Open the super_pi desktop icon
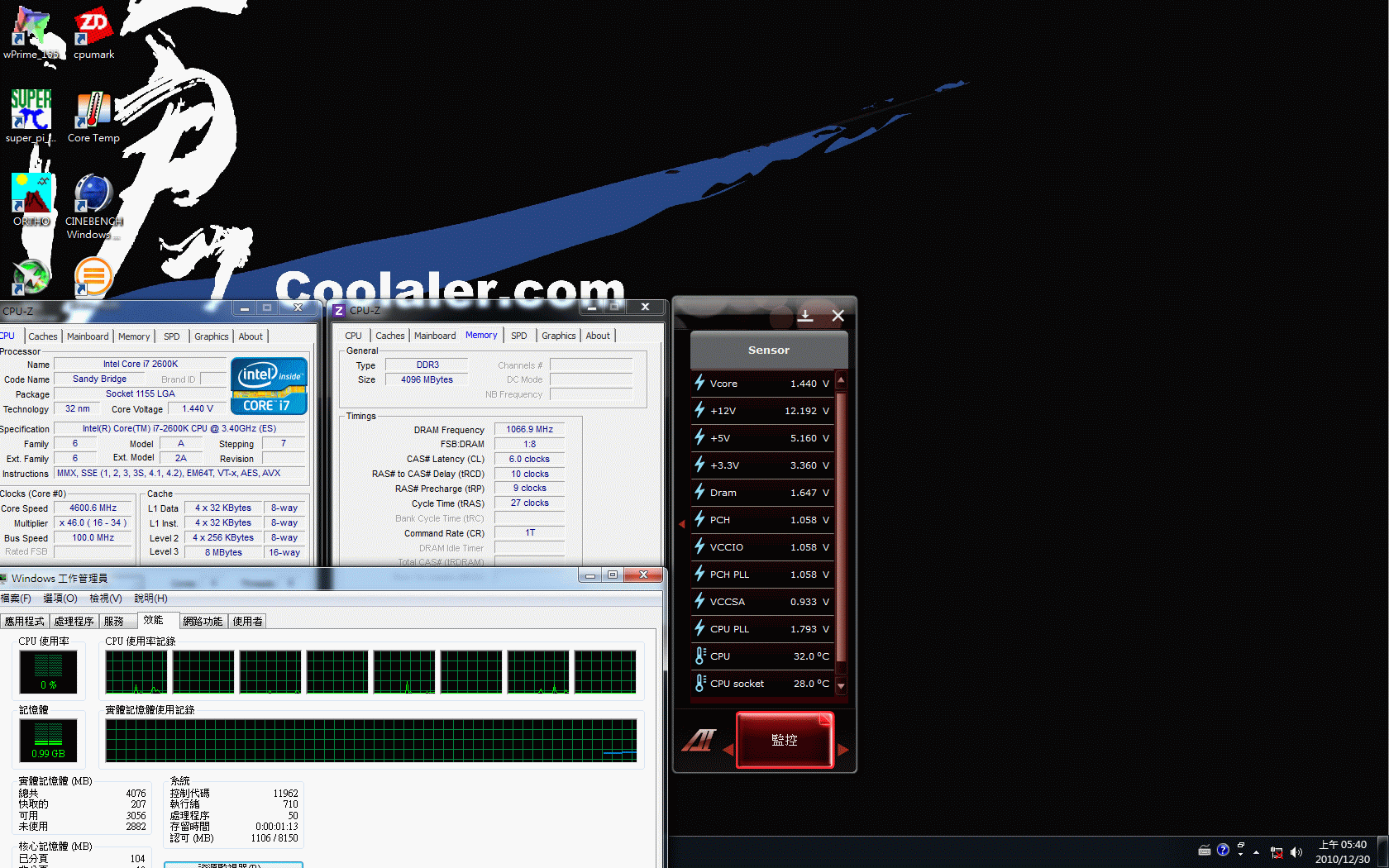The image size is (1389, 868). (31, 117)
